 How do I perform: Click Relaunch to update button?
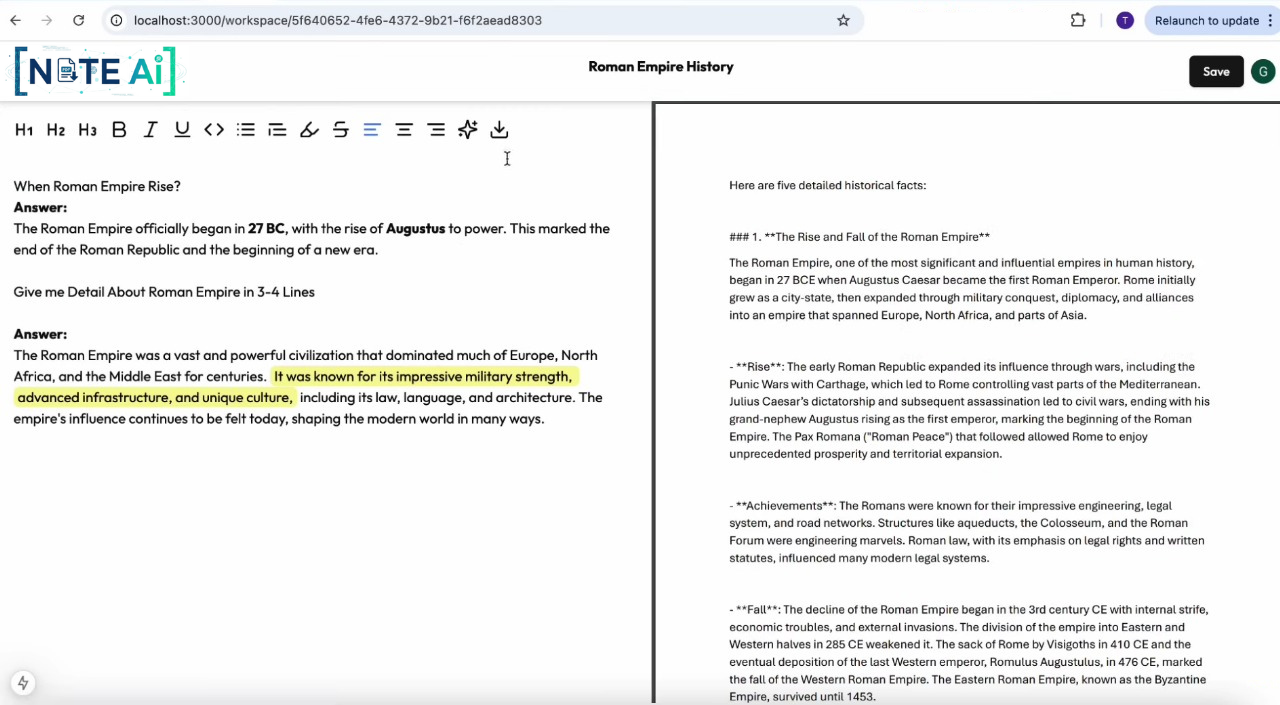click(x=1207, y=20)
